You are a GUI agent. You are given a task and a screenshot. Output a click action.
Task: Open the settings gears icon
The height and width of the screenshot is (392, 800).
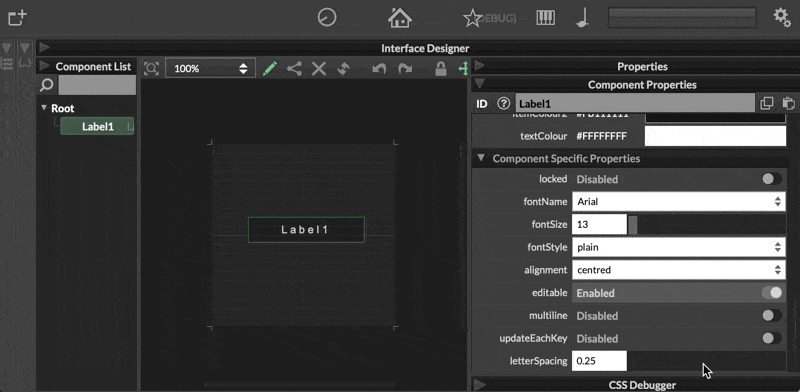(x=782, y=17)
